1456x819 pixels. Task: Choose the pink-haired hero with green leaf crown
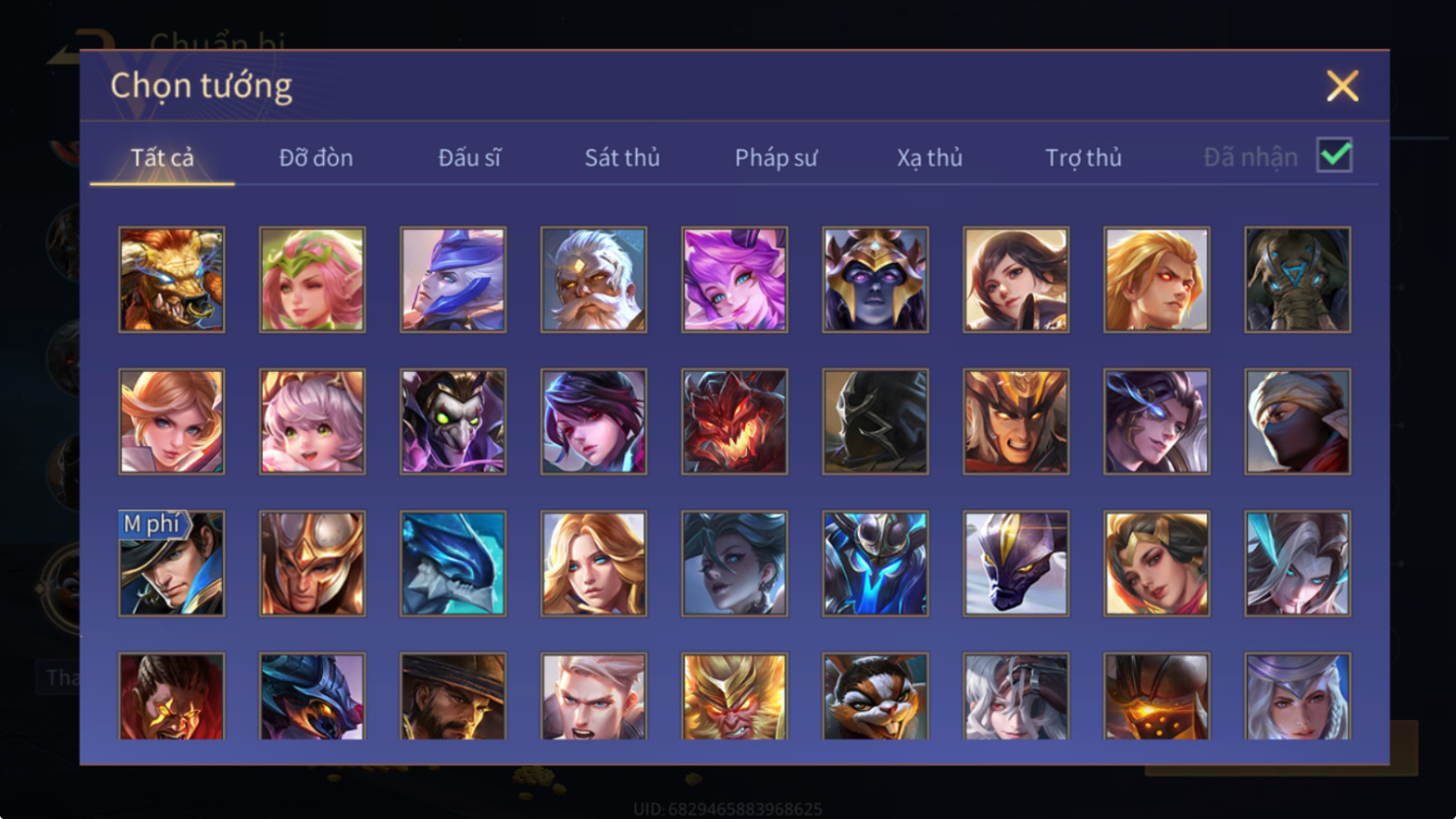(x=312, y=280)
